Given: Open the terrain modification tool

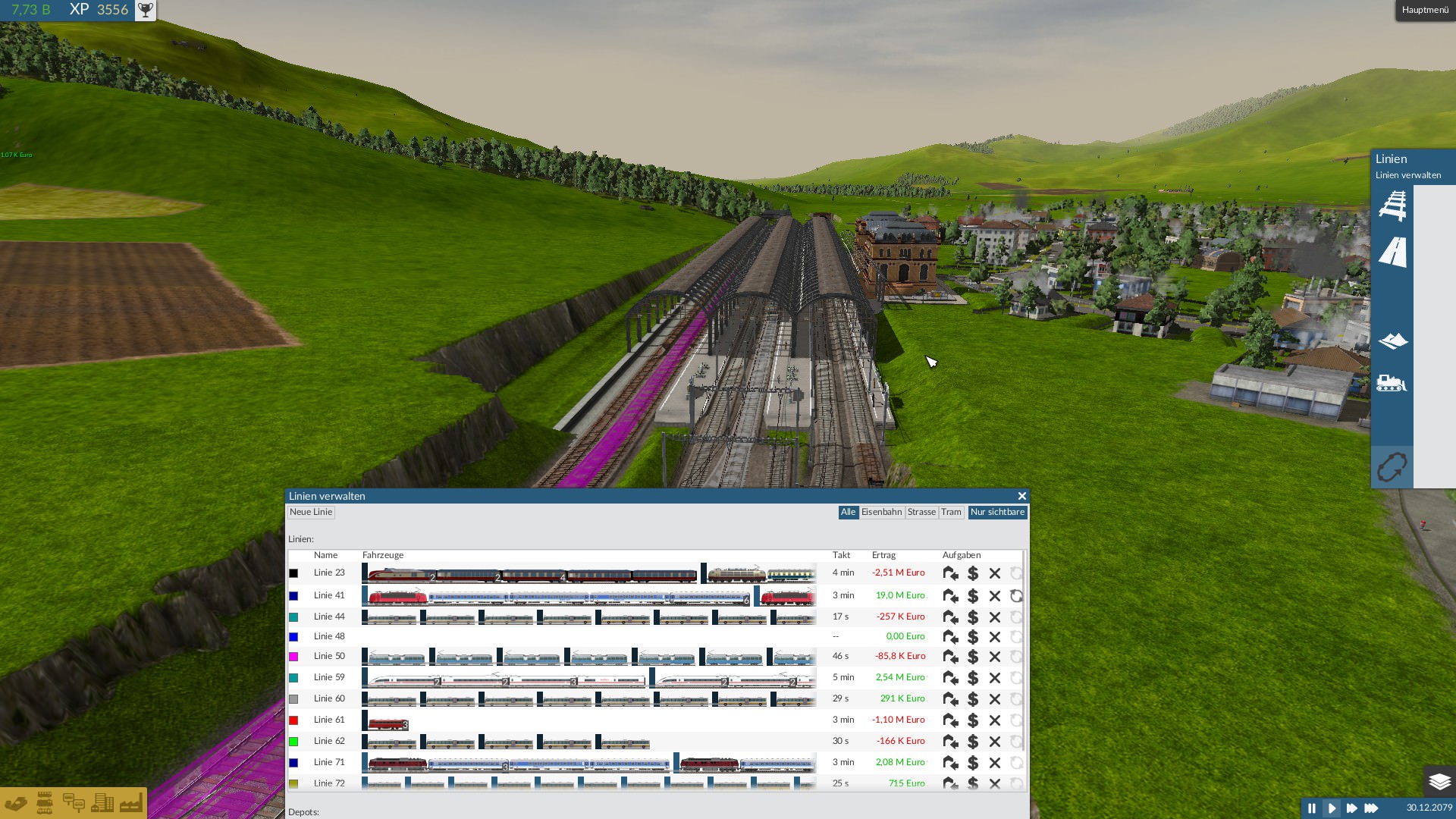Looking at the screenshot, I should [x=1392, y=341].
